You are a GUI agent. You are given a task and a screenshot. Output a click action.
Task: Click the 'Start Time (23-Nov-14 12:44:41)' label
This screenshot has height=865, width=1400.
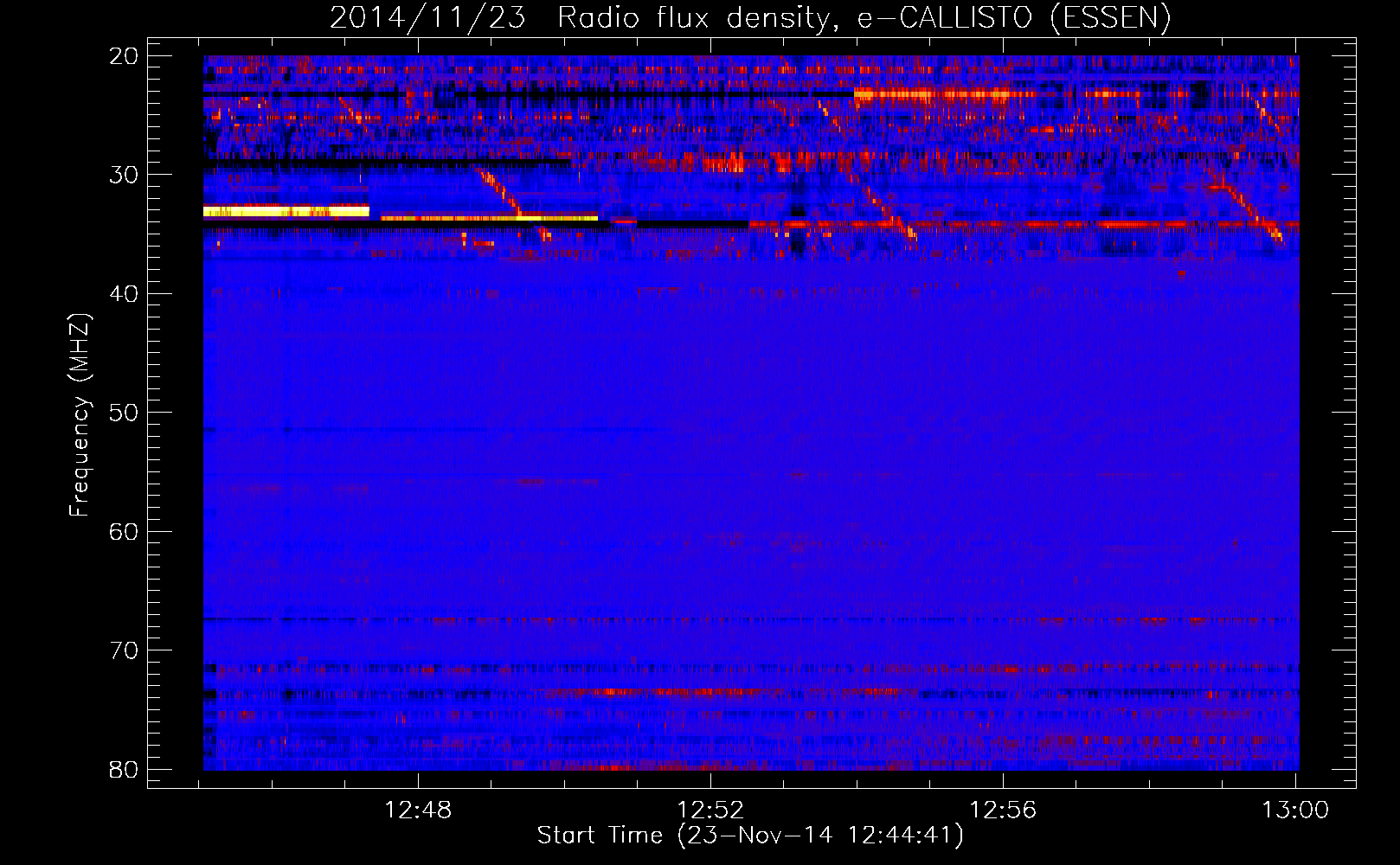tap(750, 836)
